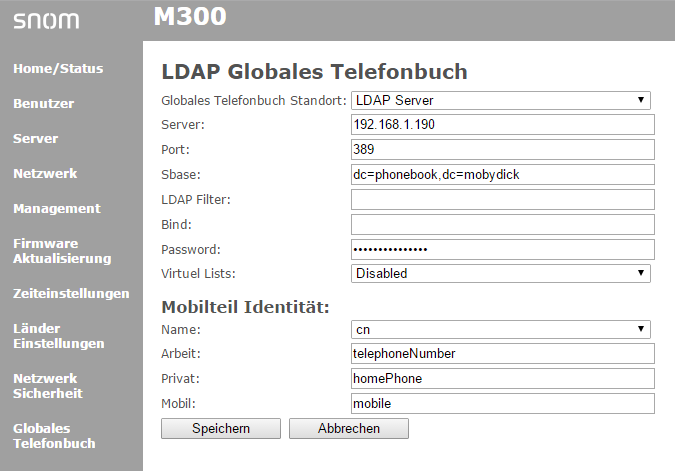675x471 pixels.
Task: Click the 'Privat:' label
Action: 180,379
